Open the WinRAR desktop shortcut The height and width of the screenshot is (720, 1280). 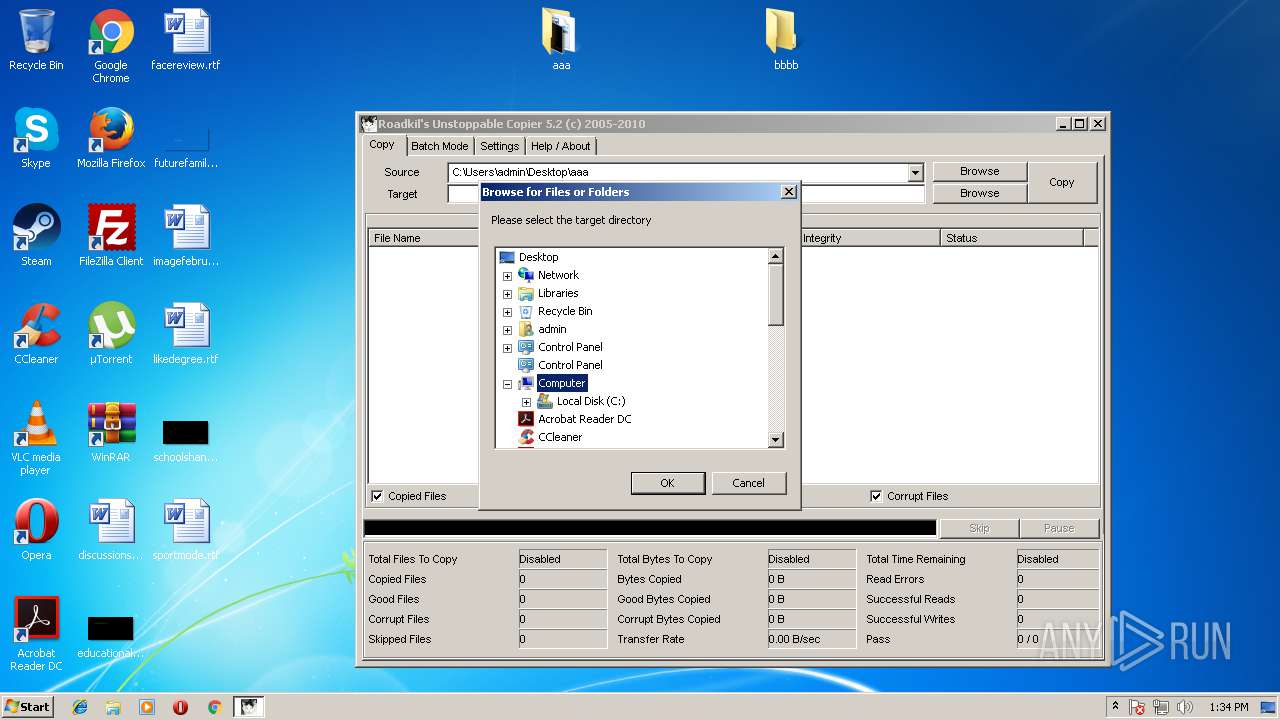111,432
